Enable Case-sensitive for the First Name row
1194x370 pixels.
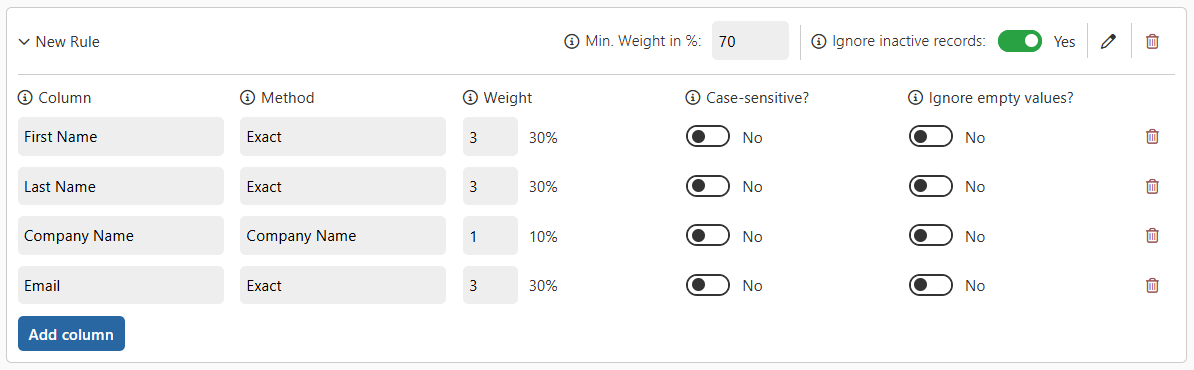tap(708, 137)
